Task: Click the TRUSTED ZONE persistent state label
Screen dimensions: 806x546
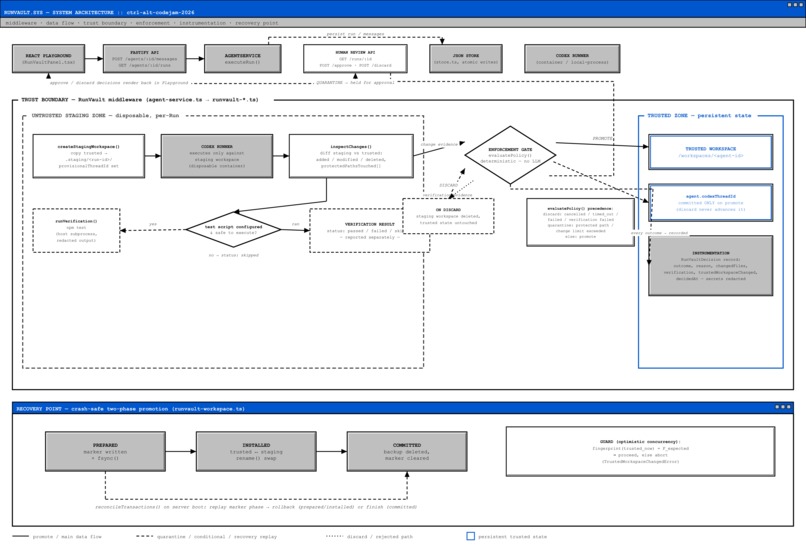Action: click(699, 116)
